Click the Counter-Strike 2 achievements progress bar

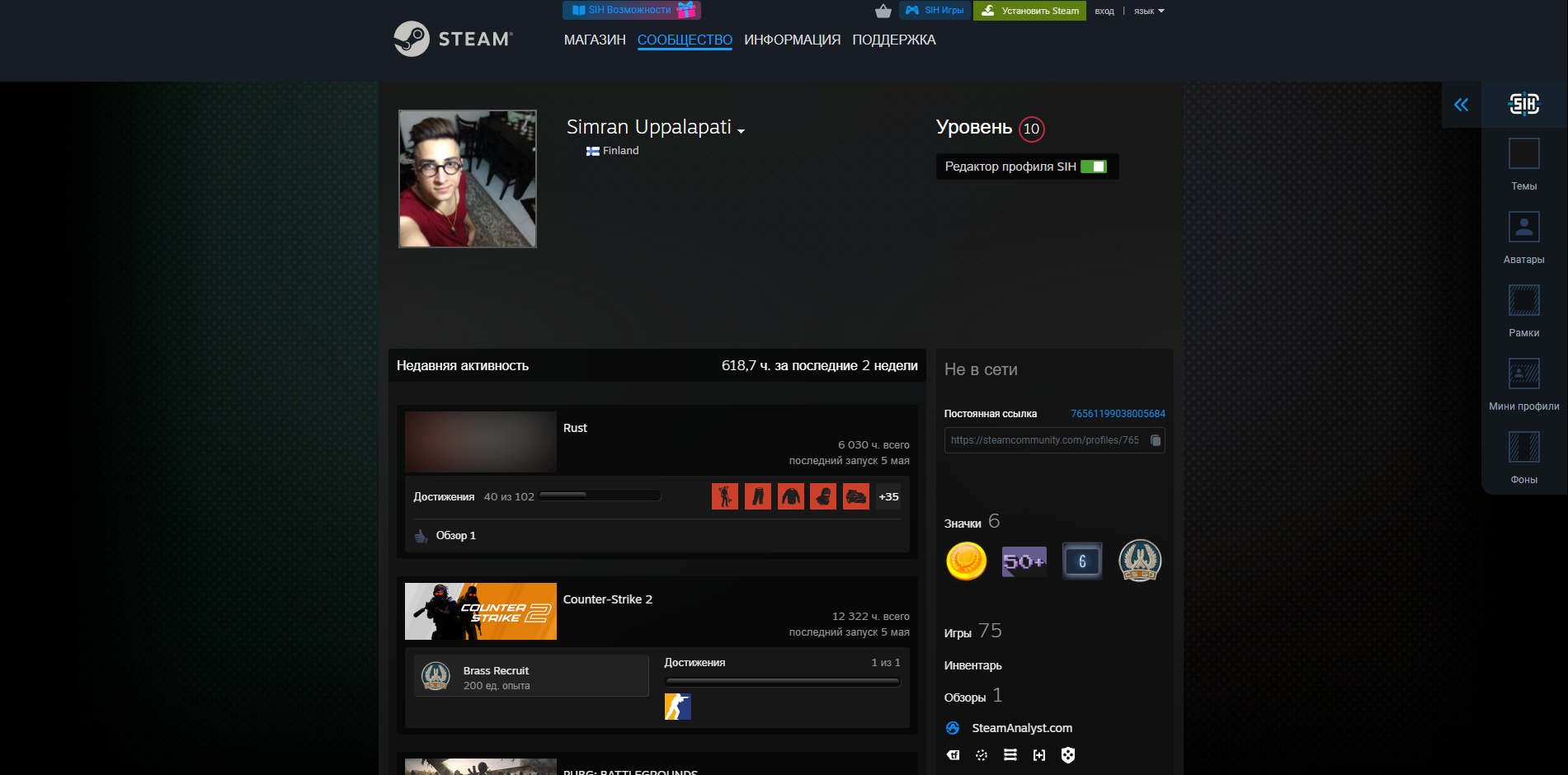click(783, 682)
